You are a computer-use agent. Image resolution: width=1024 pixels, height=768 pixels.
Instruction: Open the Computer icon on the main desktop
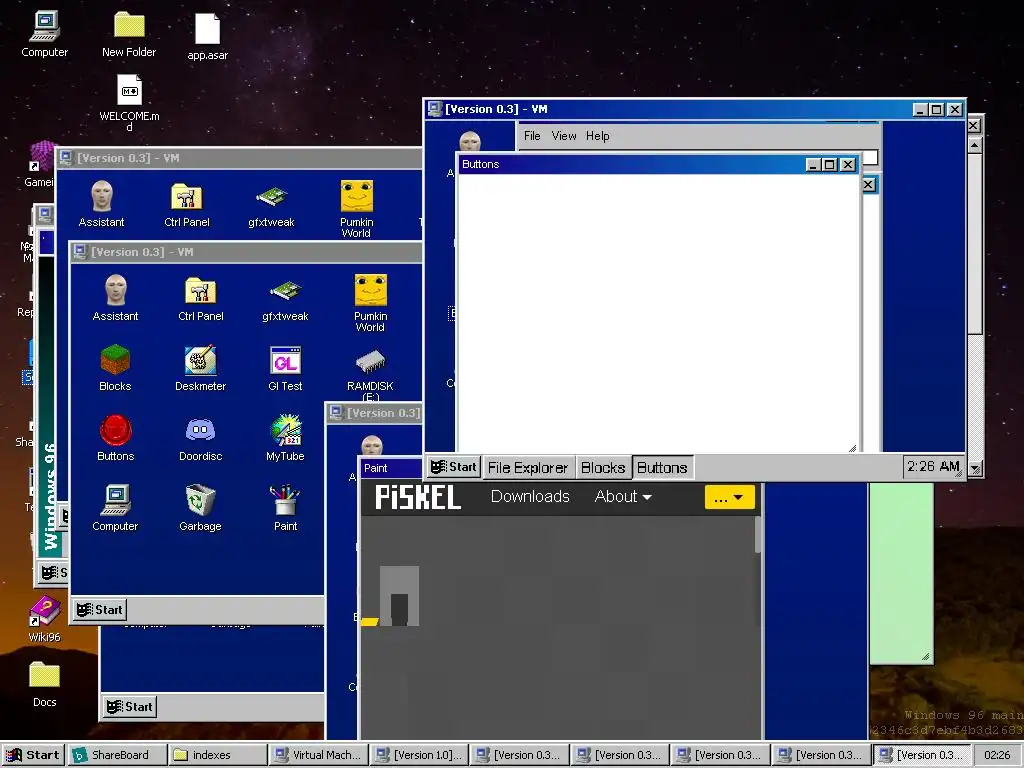pos(44,34)
